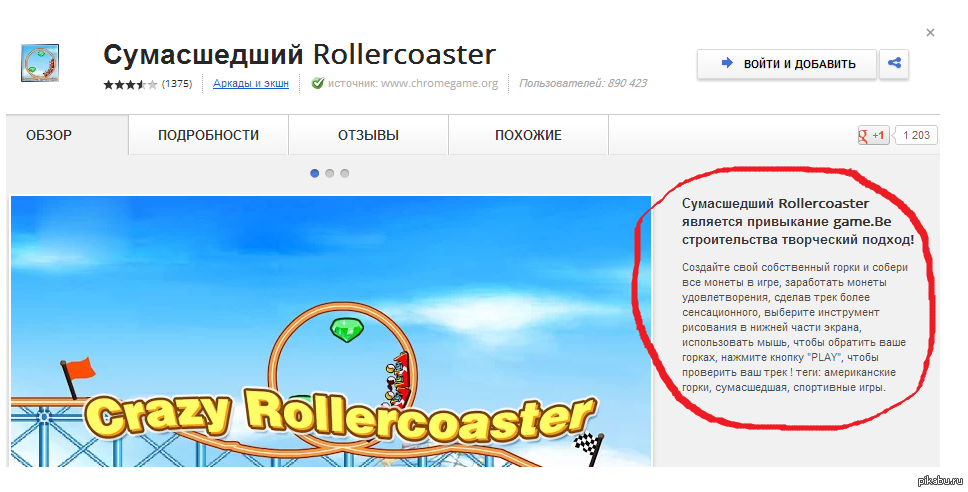Open the Аркады и экшн category link

point(251,83)
